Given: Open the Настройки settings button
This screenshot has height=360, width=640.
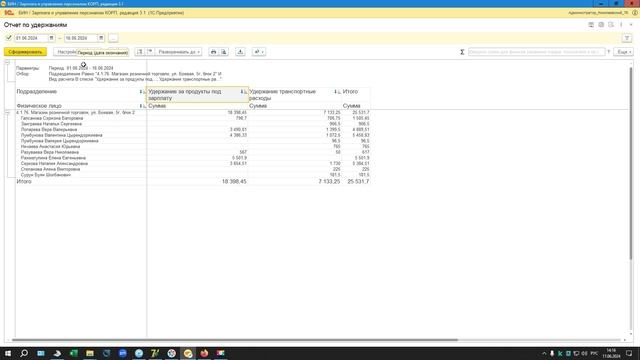Looking at the screenshot, I should [x=65, y=52].
